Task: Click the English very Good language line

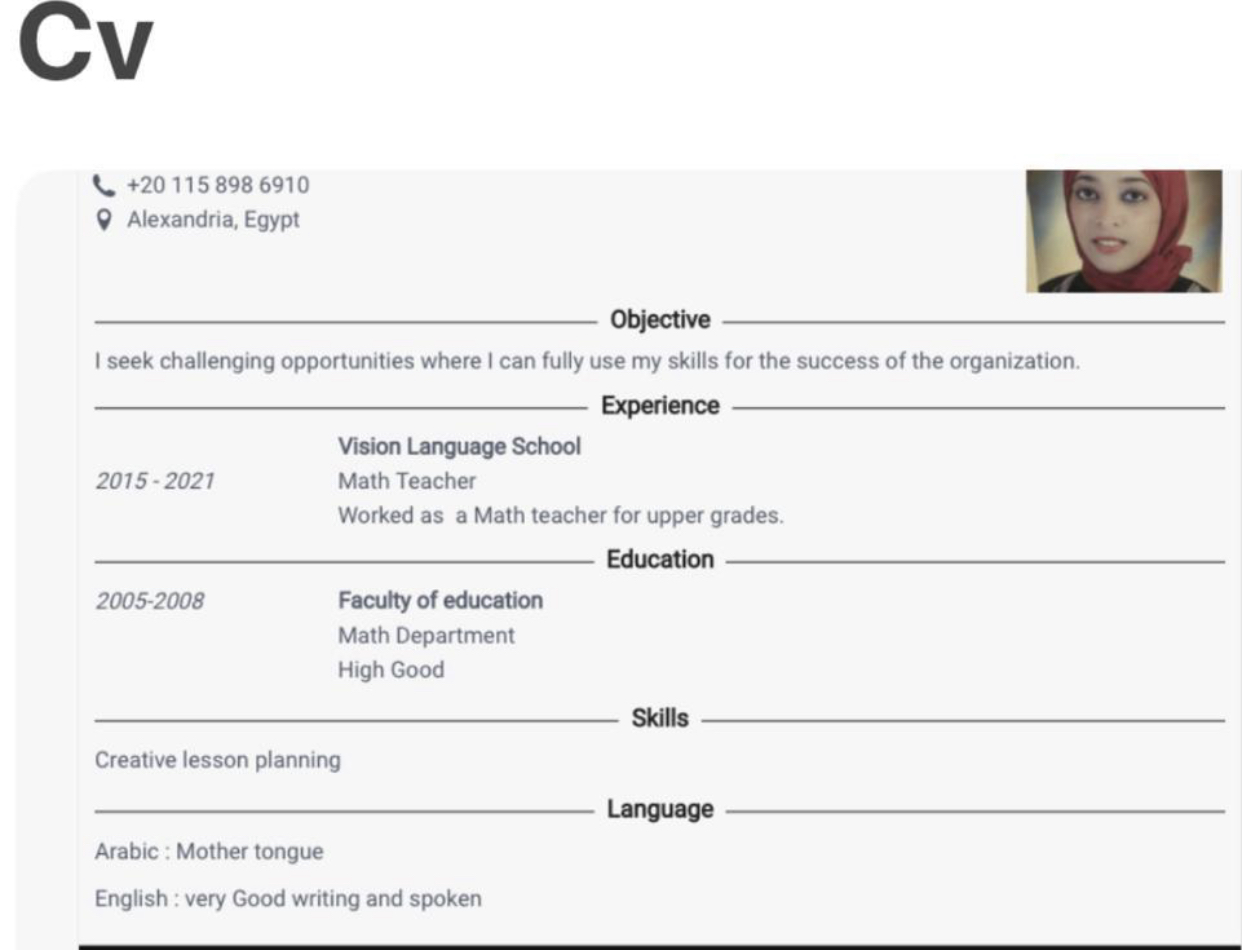Action: [288, 899]
